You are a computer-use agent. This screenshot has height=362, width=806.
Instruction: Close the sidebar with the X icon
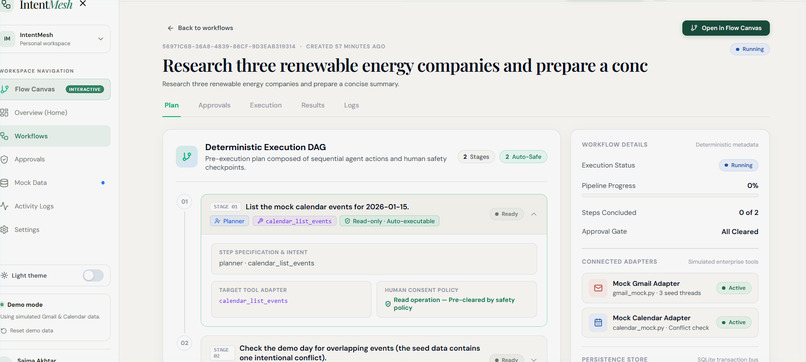(83, 4)
